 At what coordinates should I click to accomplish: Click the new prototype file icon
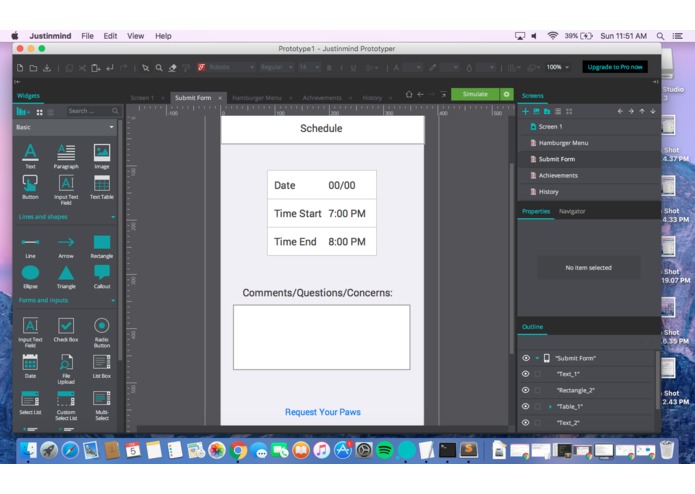pos(20,67)
